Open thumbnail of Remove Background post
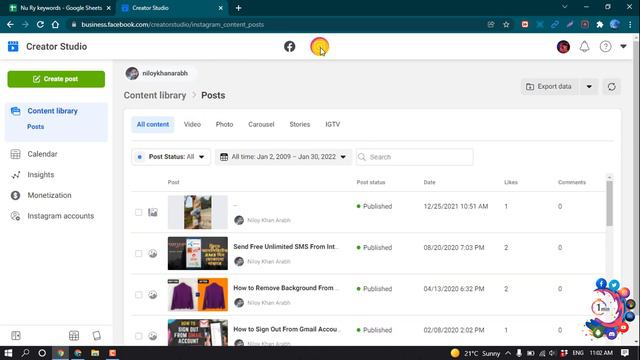 198,295
